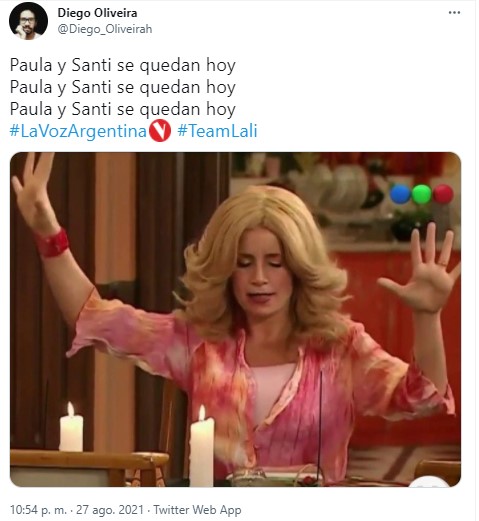
Task: Click the blue ball of Telefe logo
Action: tap(400, 194)
